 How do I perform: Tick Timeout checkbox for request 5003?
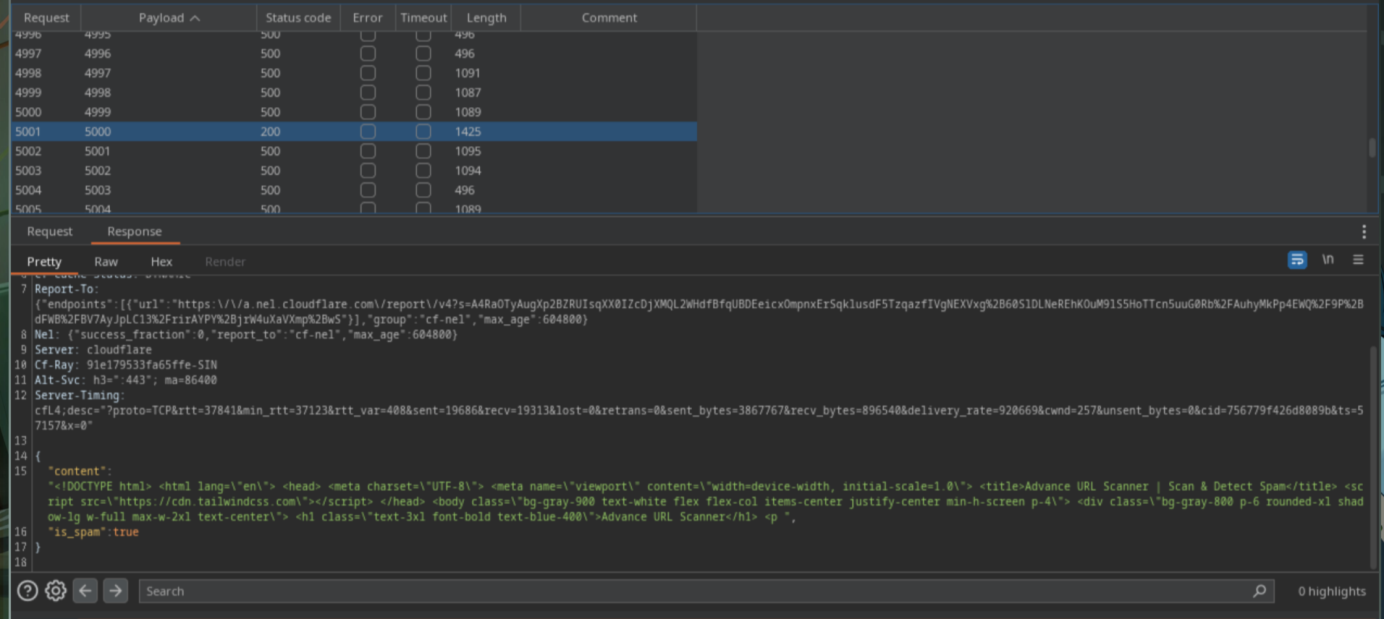[423, 170]
